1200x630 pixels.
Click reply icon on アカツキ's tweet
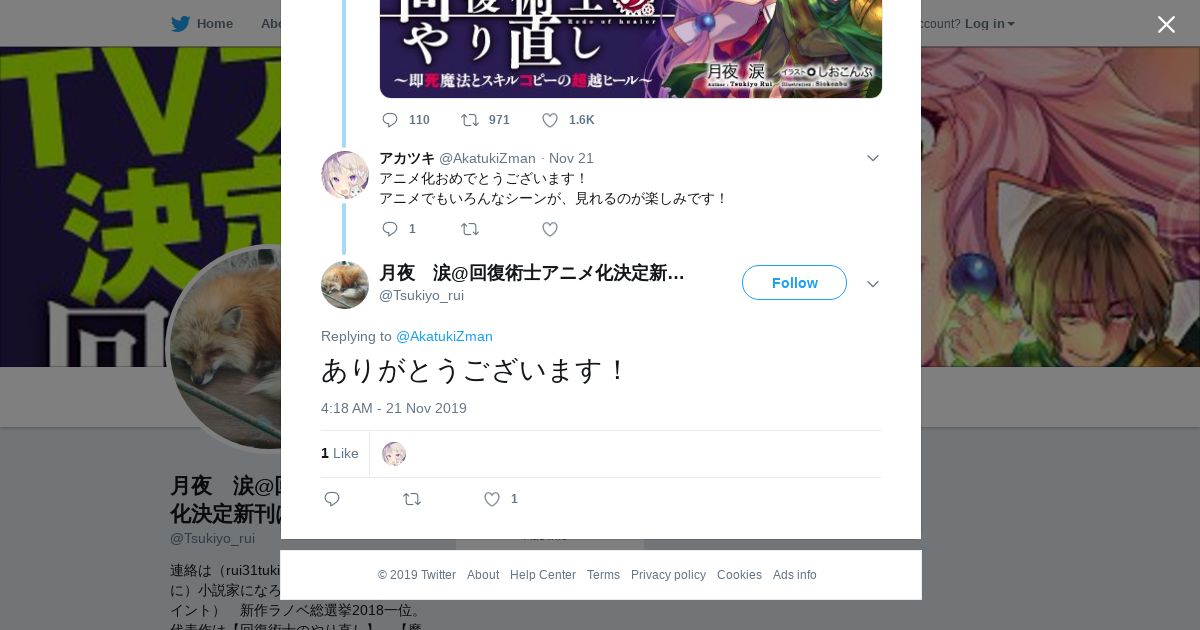pyautogui.click(x=390, y=229)
